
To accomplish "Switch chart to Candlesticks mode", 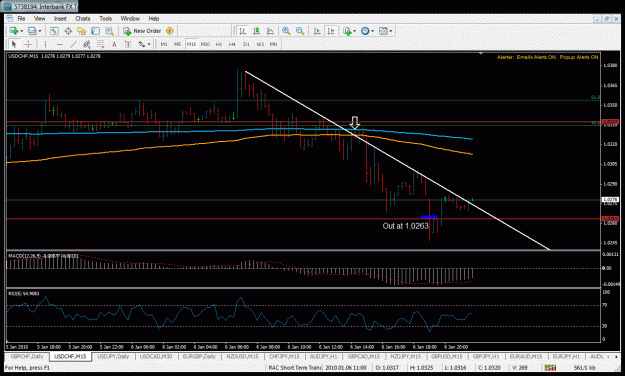I will (x=256, y=31).
